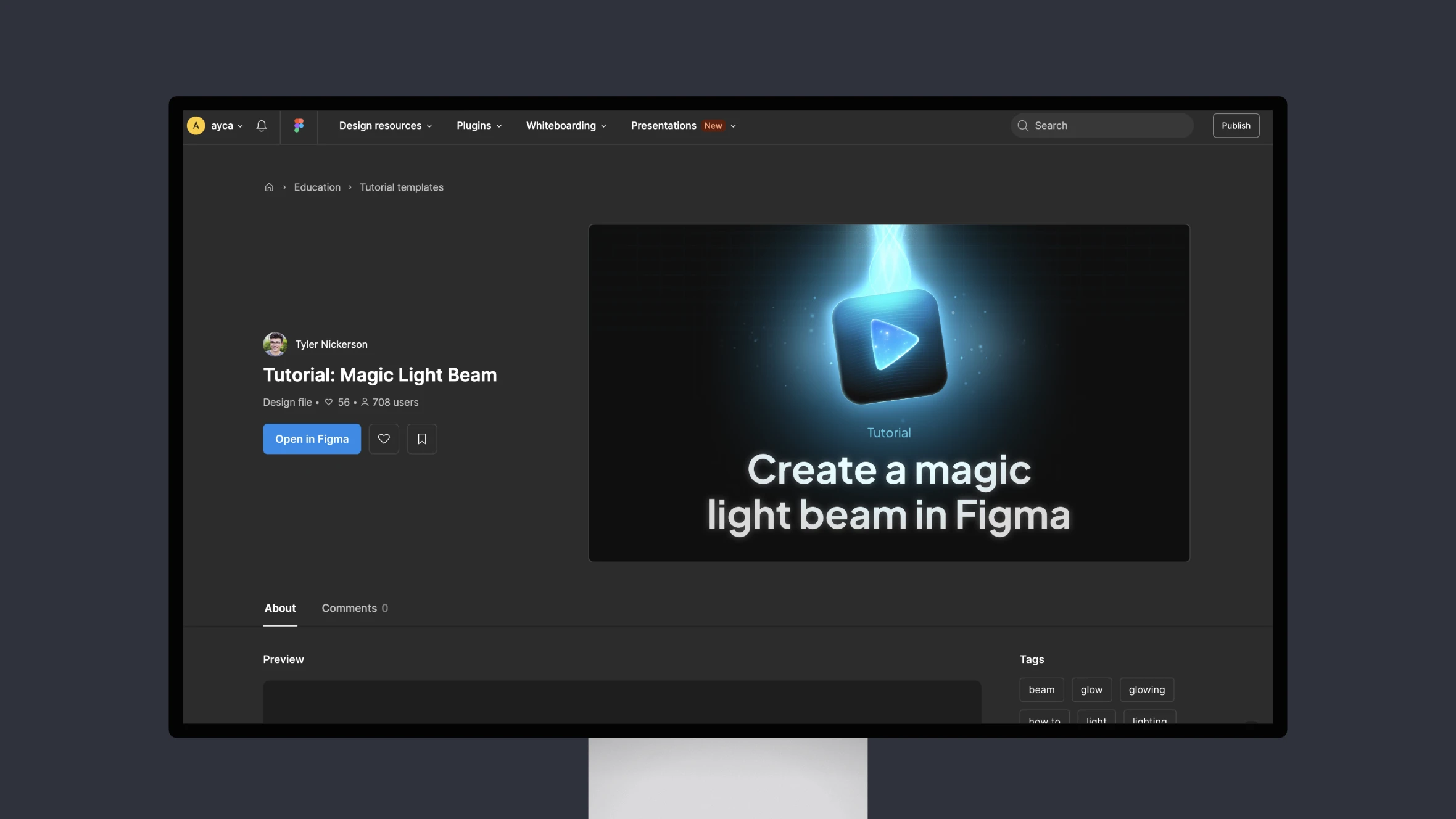Click the heart/like icon on tutorial
Screen dimensions: 1456x819
(384, 438)
